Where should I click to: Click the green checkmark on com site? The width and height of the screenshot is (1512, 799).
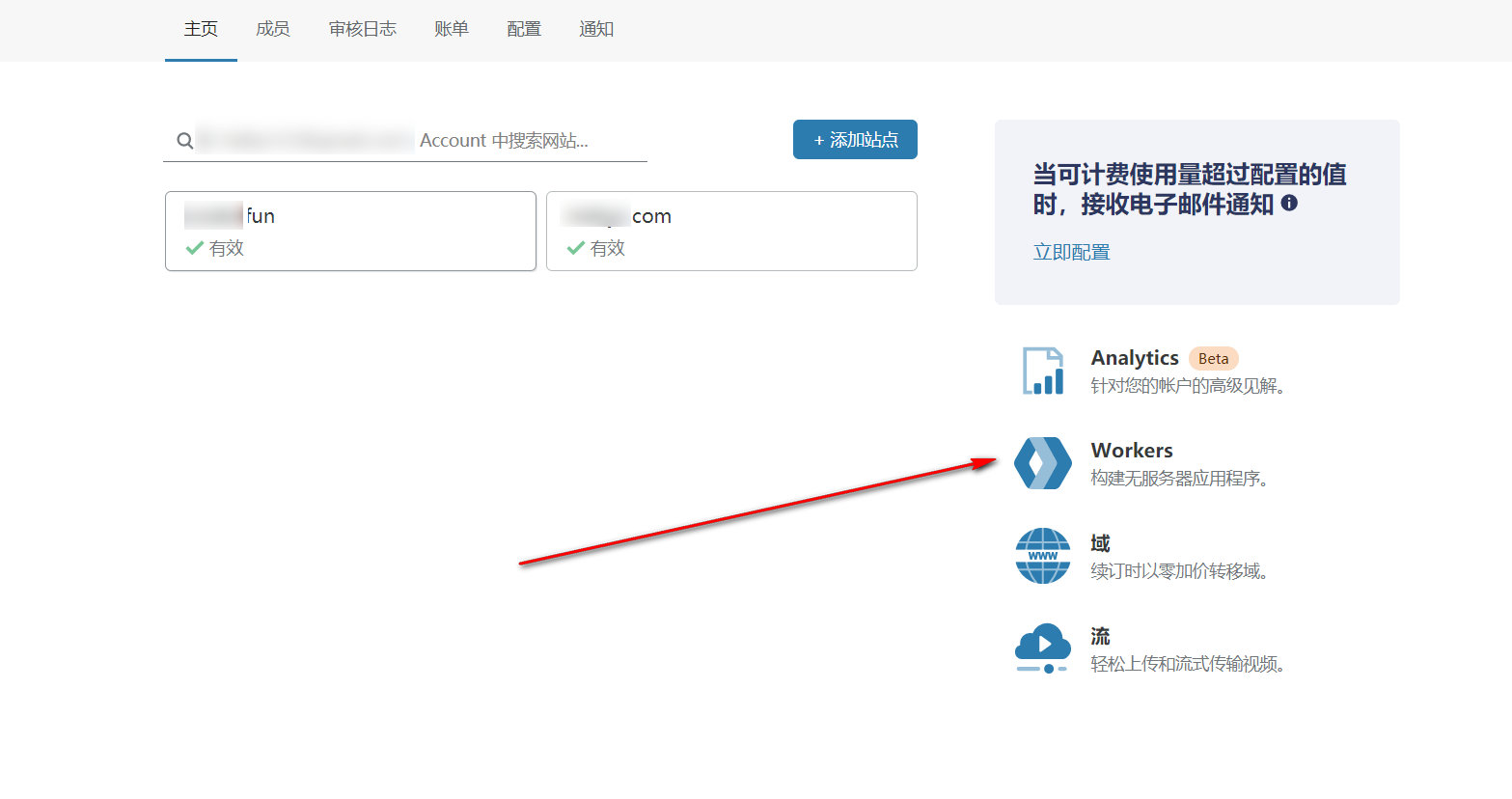576,248
